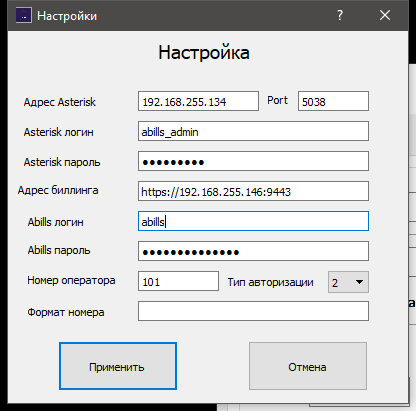Click the Адрес Asterisk IP input field
The image size is (416, 411).
pos(198,101)
